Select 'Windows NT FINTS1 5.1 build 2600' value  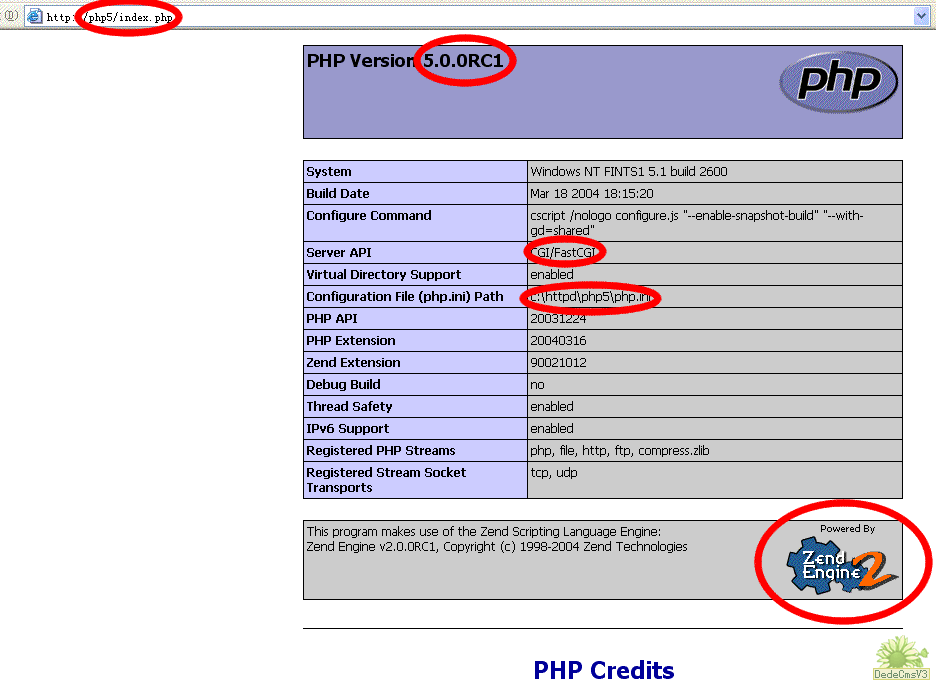[x=629, y=171]
